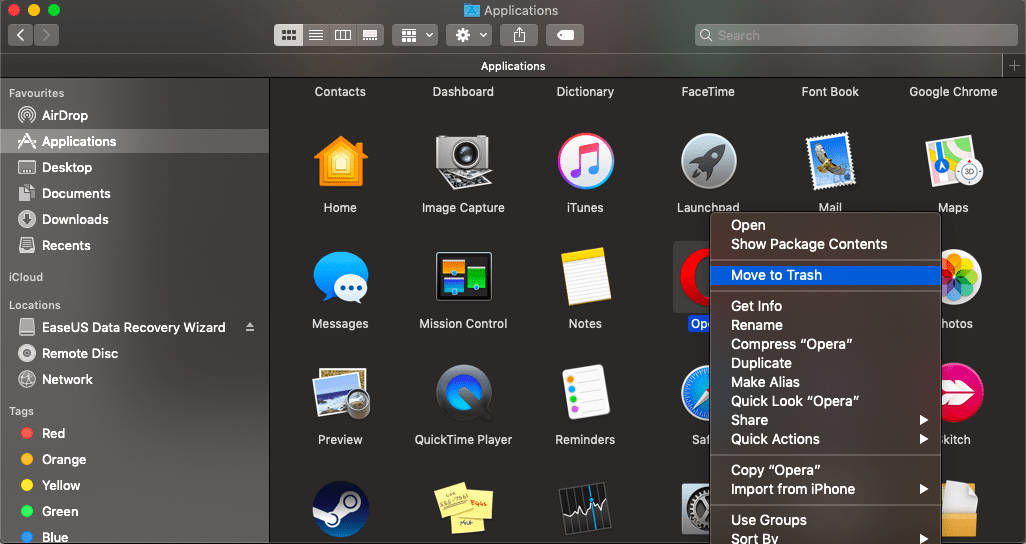Select the Stickies yellow notes icon

pyautogui.click(x=463, y=509)
